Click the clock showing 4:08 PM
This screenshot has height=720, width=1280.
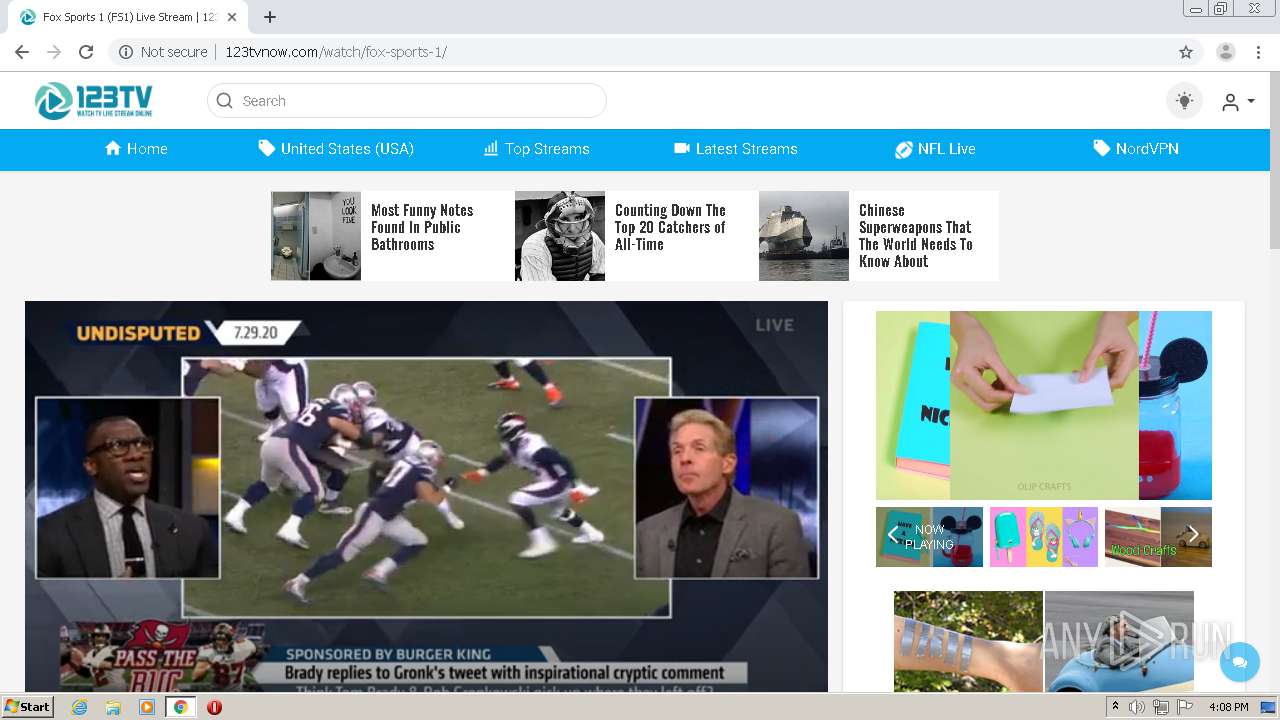pos(1228,707)
